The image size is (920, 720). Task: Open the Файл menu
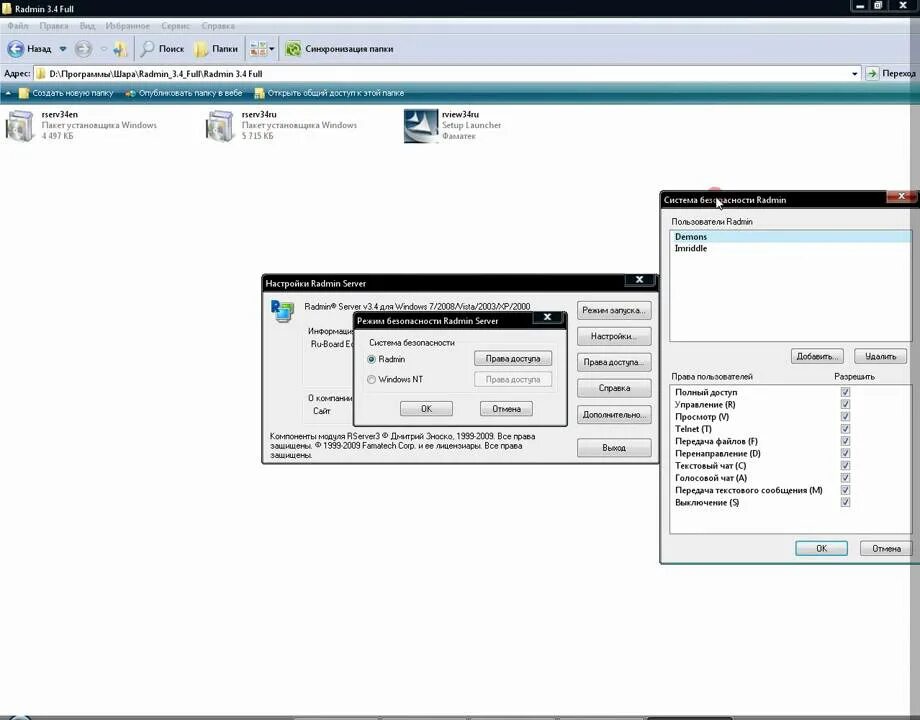click(18, 26)
